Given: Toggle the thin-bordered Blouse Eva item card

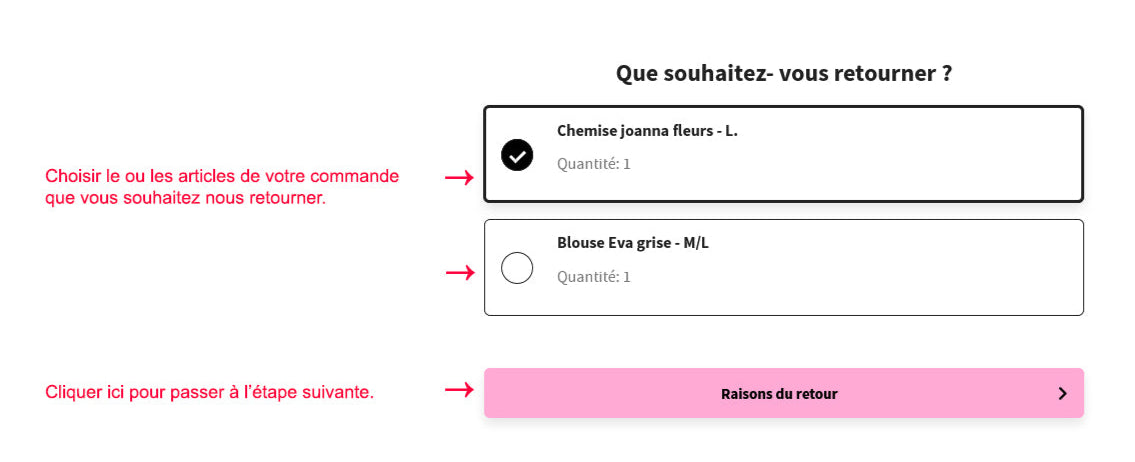Looking at the screenshot, I should [784, 267].
